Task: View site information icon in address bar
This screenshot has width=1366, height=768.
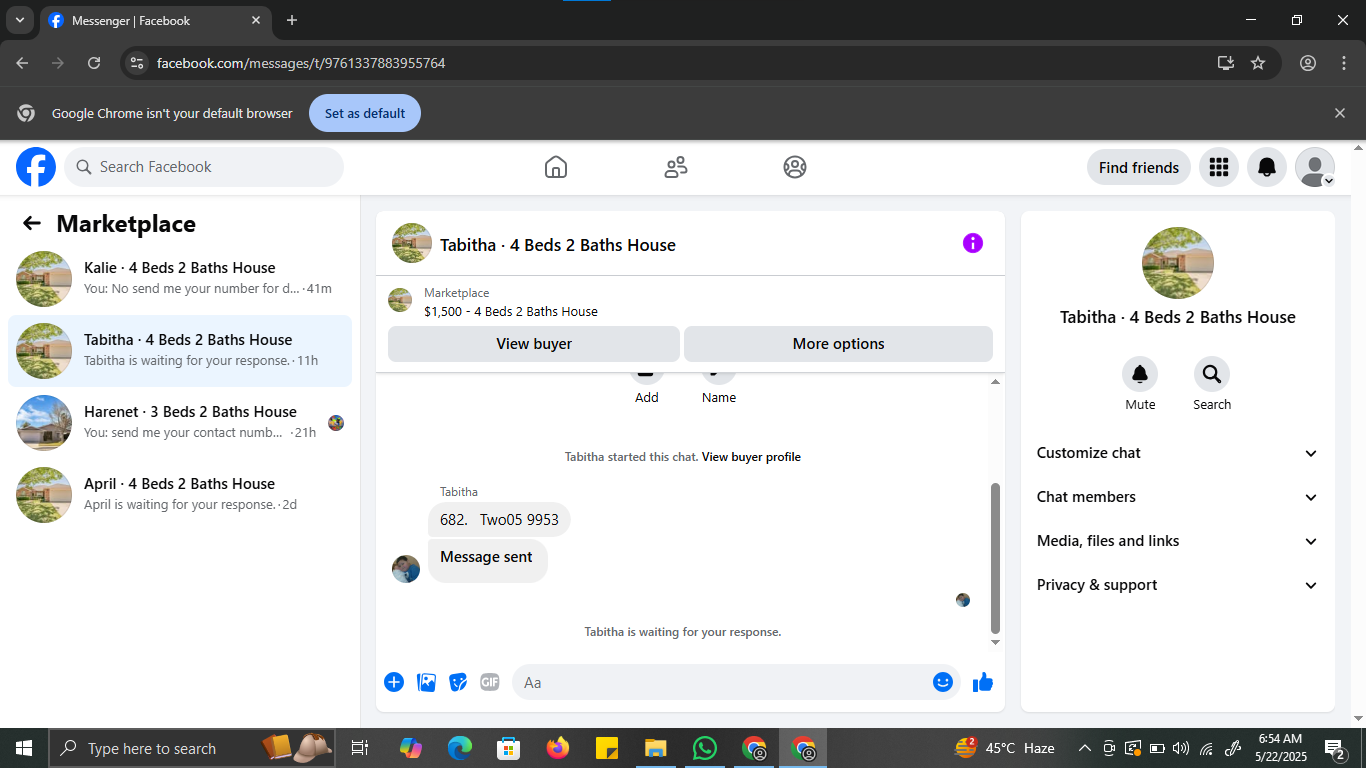Action: pos(137,63)
